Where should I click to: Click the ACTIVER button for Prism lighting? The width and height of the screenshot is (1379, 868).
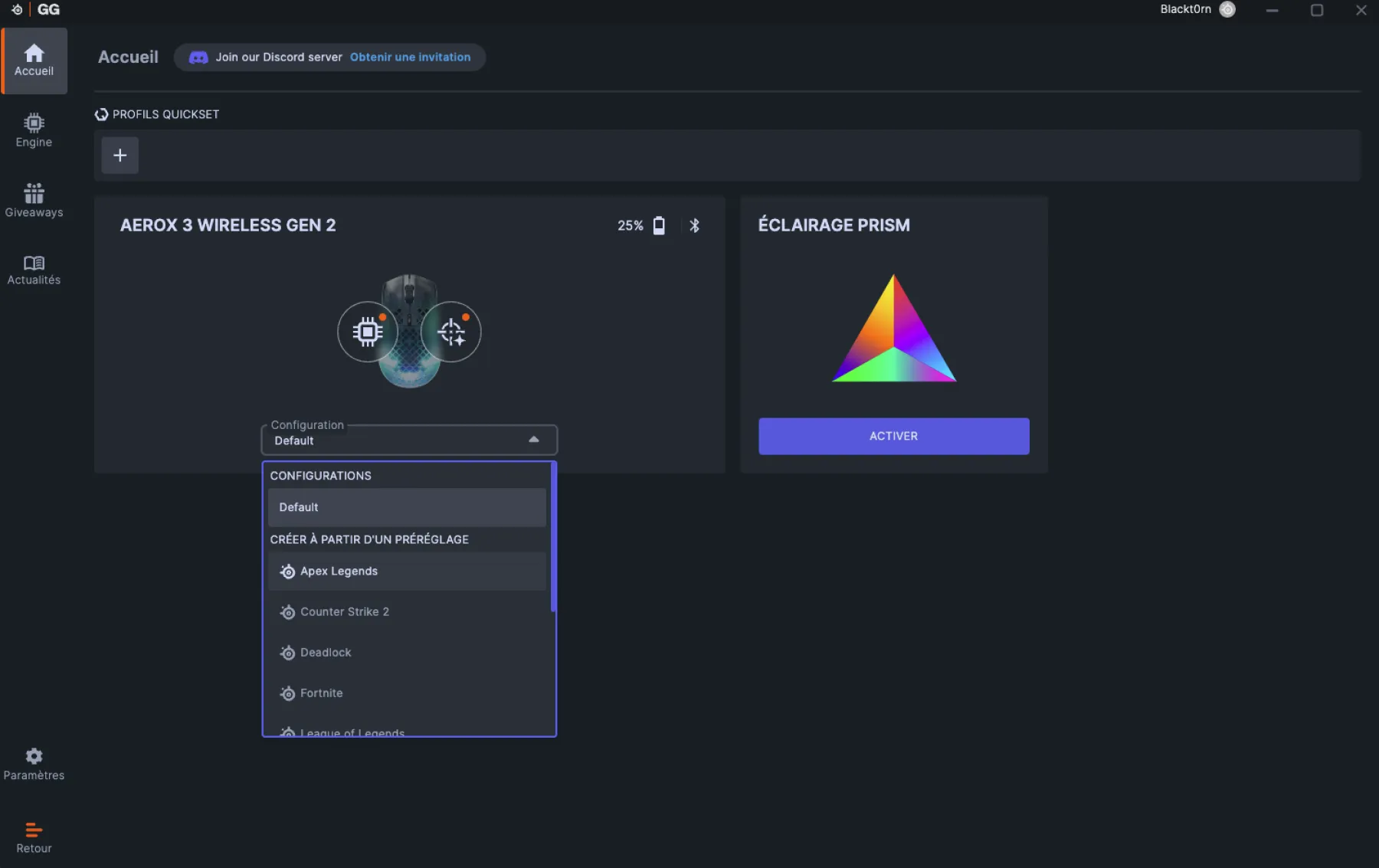click(x=894, y=437)
